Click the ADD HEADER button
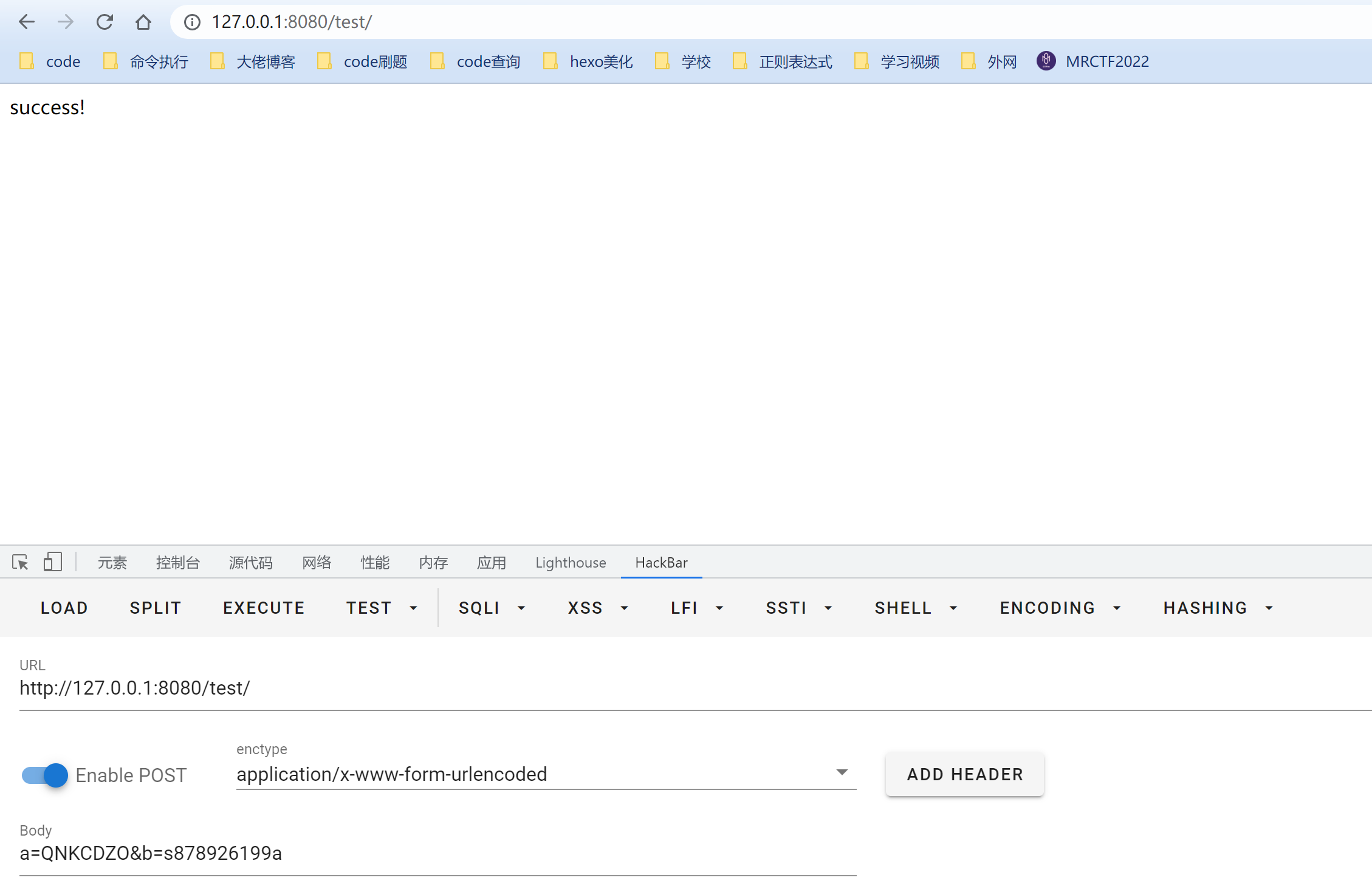The image size is (1372, 886). [x=964, y=774]
